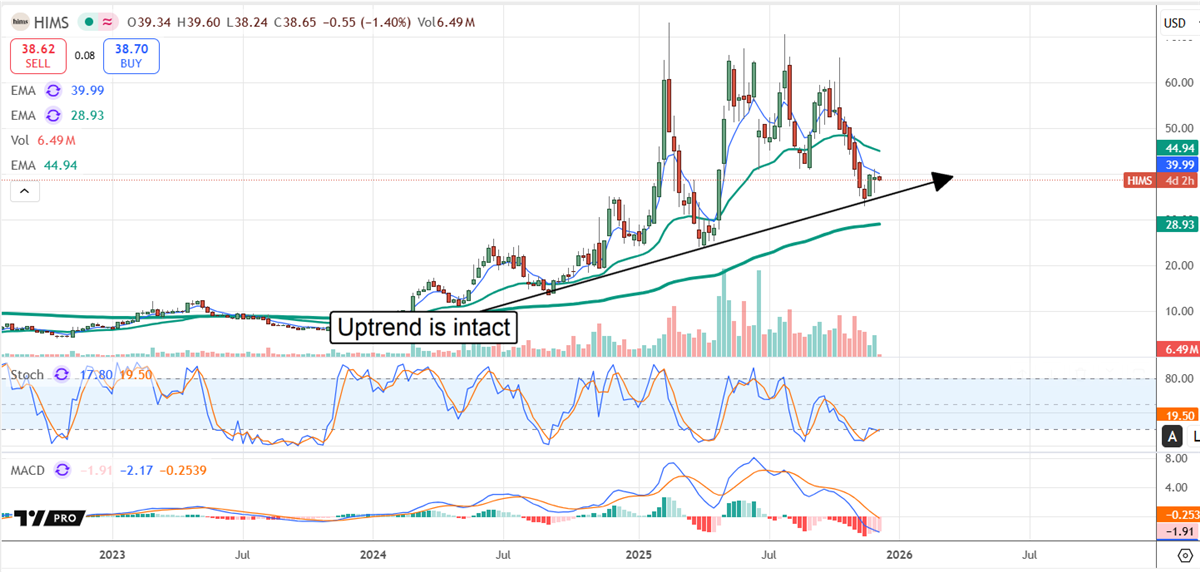Toggle auto scale with the A button

pyautogui.click(x=1171, y=436)
